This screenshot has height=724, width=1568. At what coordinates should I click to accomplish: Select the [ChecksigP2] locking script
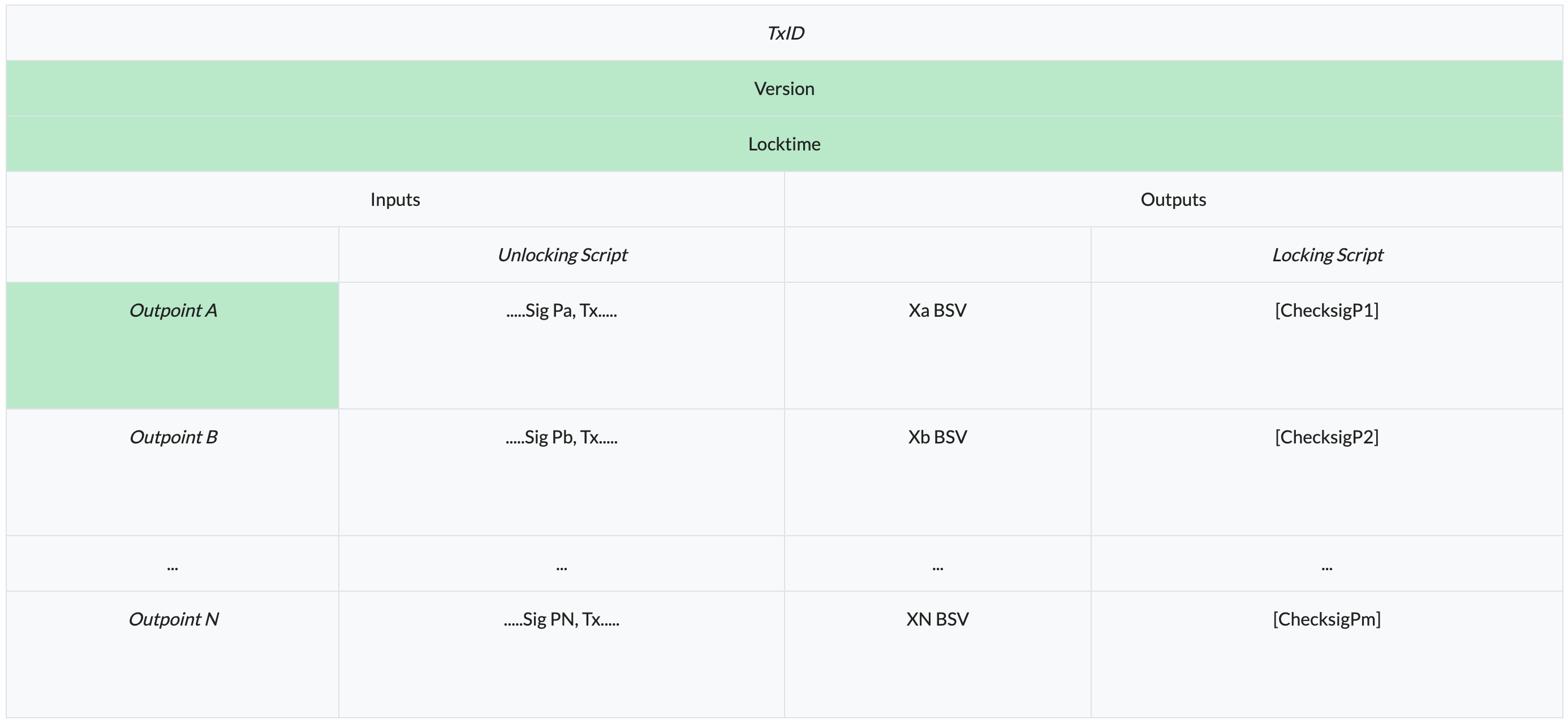(x=1327, y=437)
